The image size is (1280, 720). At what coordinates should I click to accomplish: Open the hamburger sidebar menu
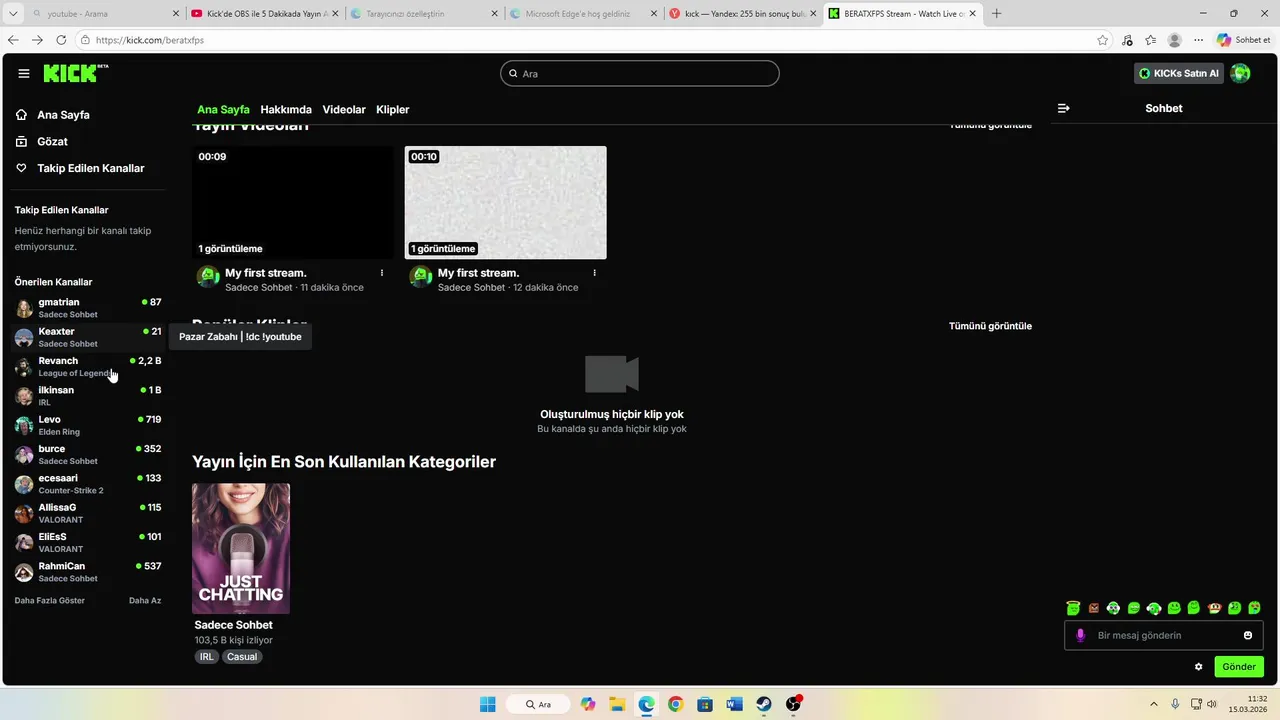[24, 73]
